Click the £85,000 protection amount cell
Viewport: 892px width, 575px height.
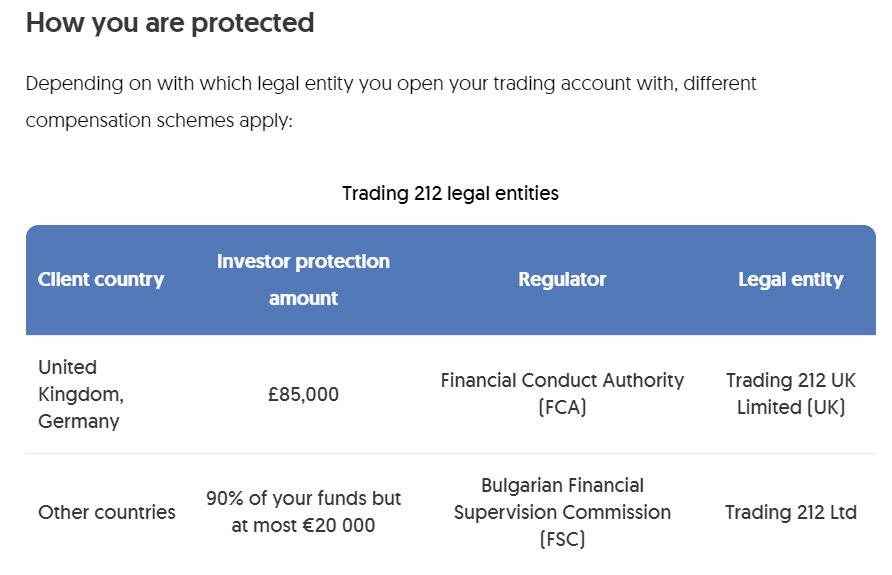(x=303, y=395)
